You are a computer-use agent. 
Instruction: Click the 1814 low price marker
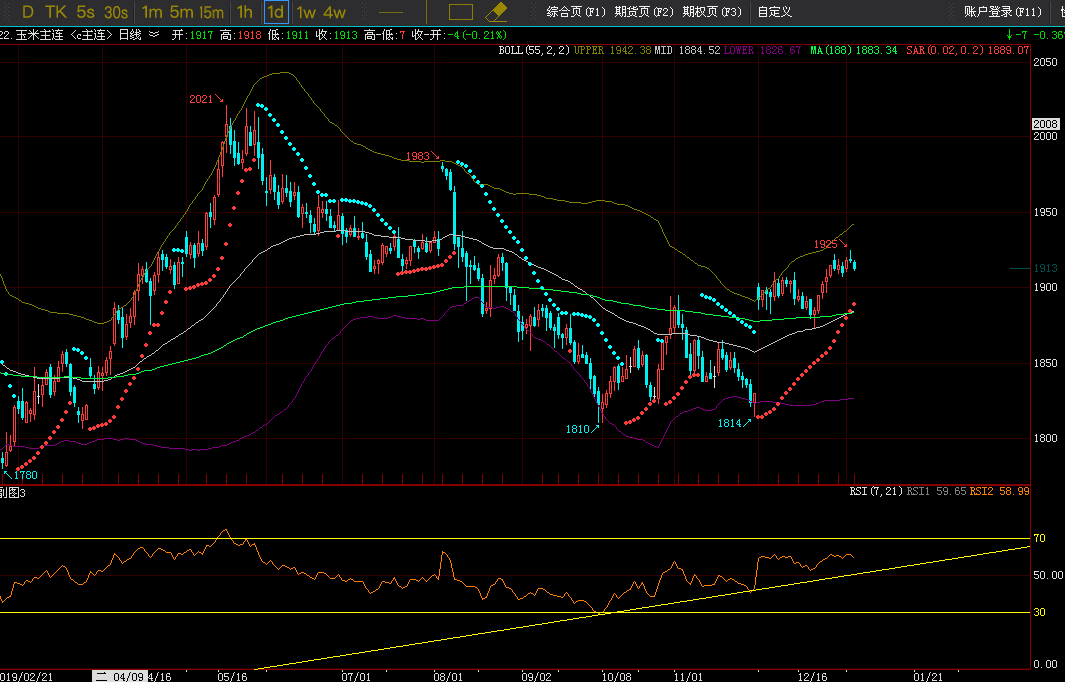click(x=729, y=423)
